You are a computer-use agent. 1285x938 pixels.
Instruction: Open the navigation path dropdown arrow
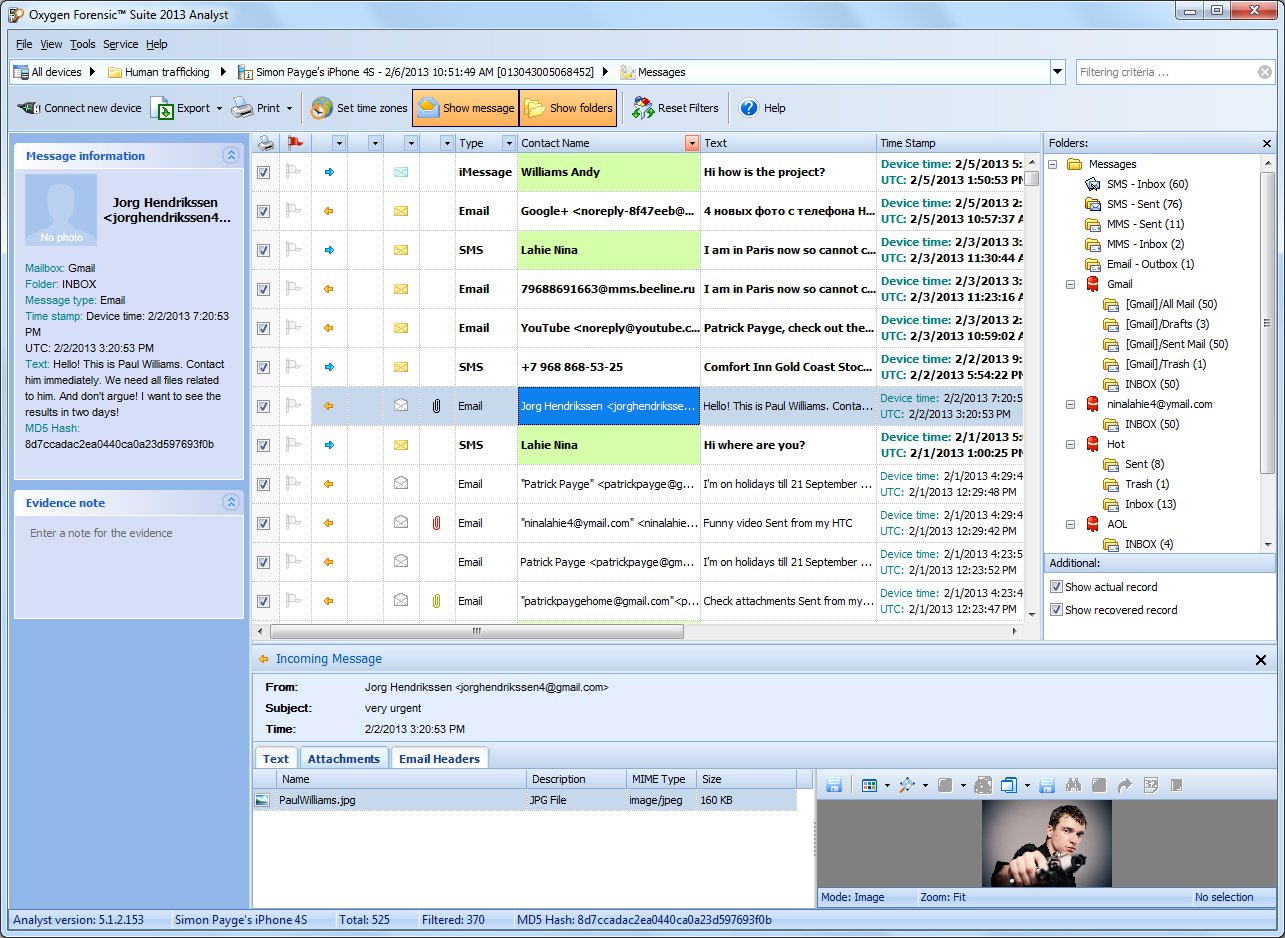(x=1058, y=72)
